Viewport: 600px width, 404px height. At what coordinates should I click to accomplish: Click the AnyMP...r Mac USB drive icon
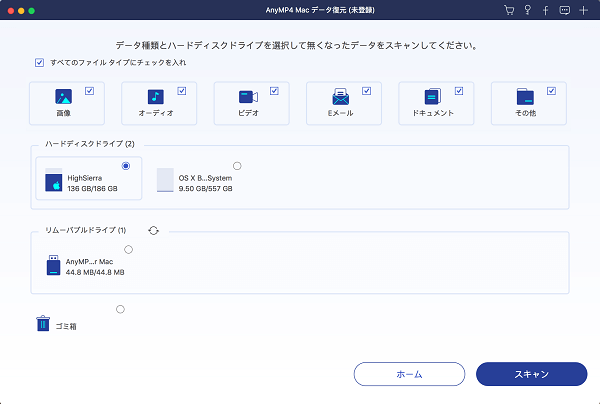(54, 265)
